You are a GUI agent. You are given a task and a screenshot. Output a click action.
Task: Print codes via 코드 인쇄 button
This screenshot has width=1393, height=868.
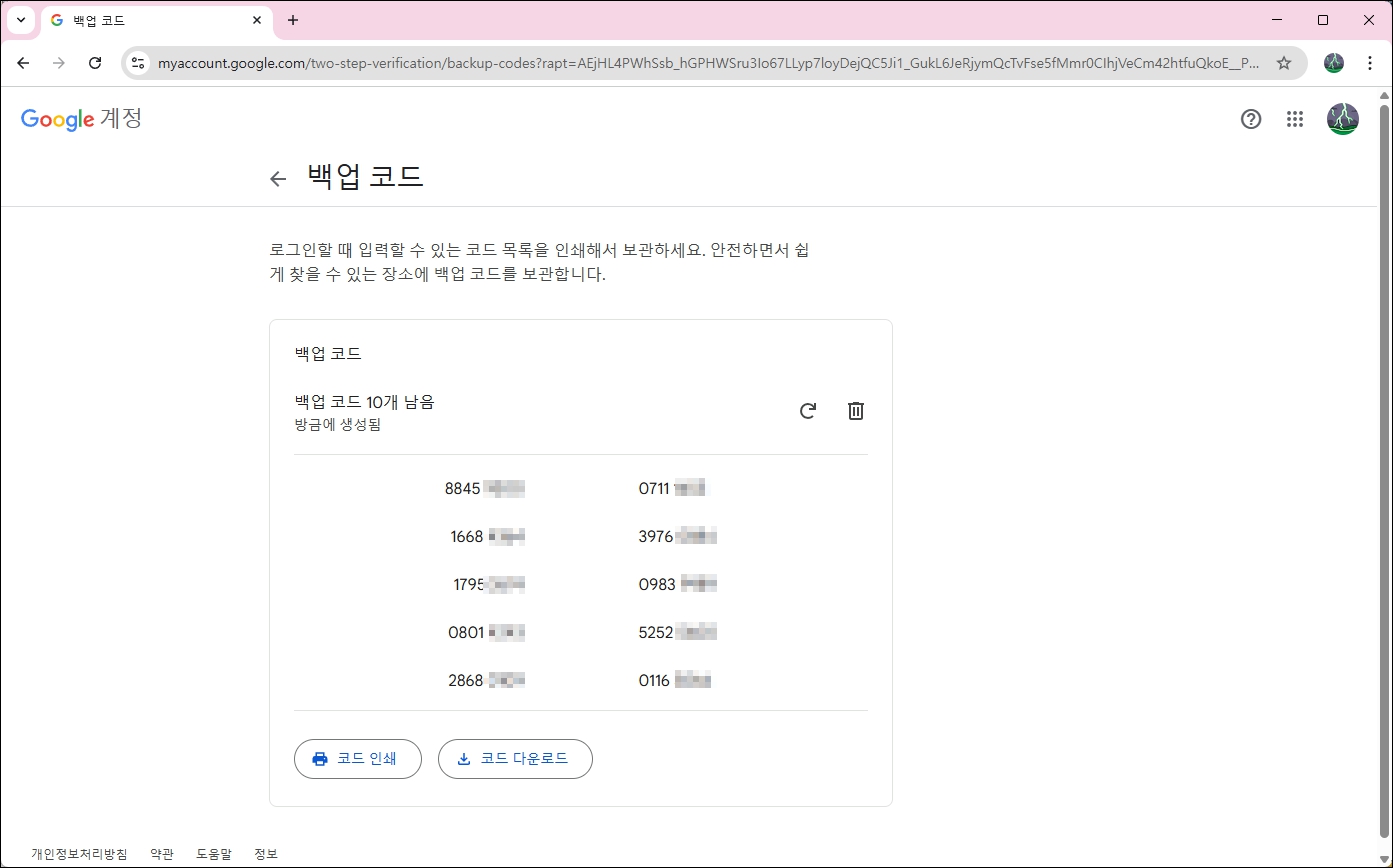(357, 758)
